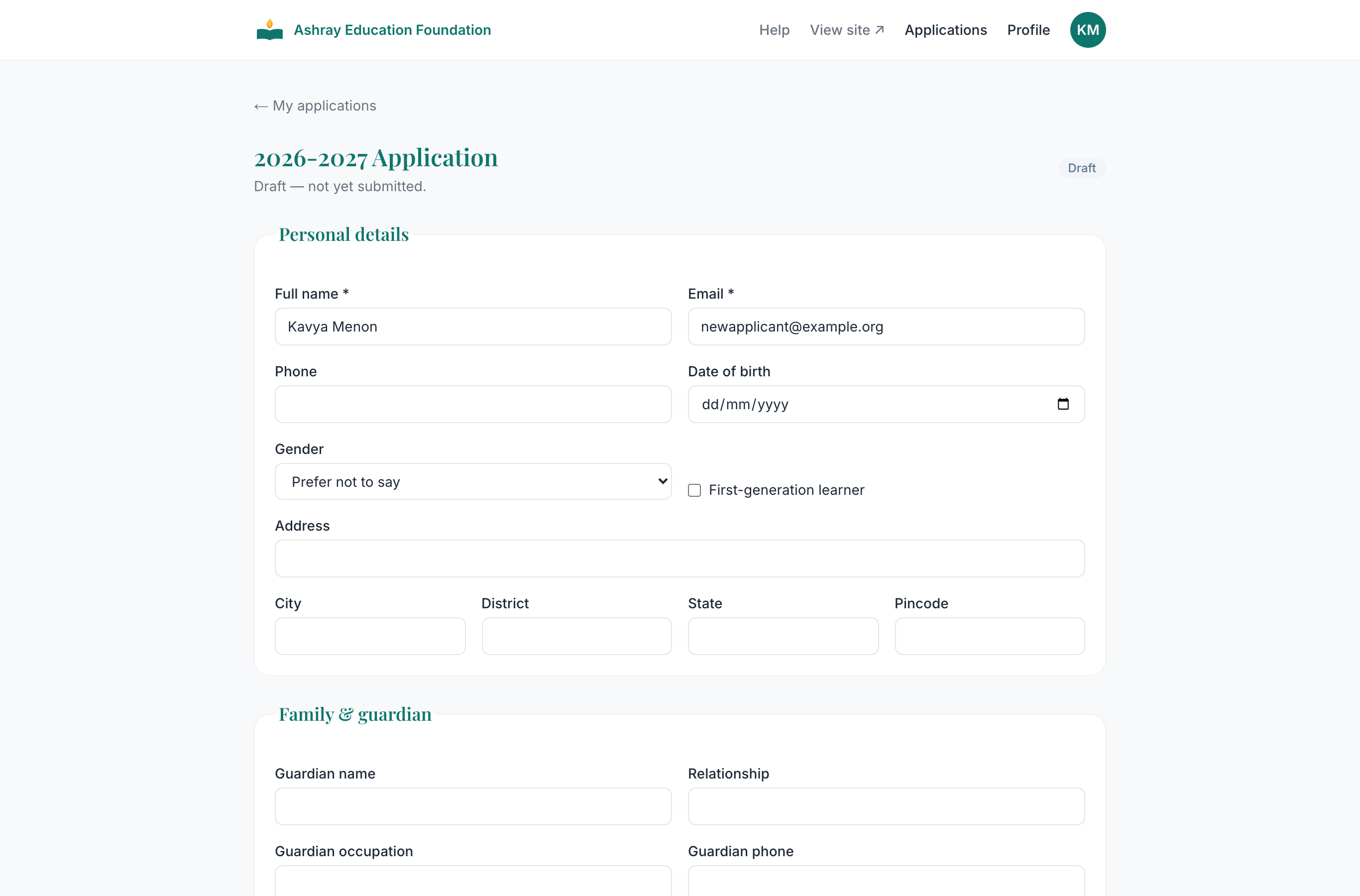Open the KM user avatar
The width and height of the screenshot is (1360, 896).
pyautogui.click(x=1087, y=30)
